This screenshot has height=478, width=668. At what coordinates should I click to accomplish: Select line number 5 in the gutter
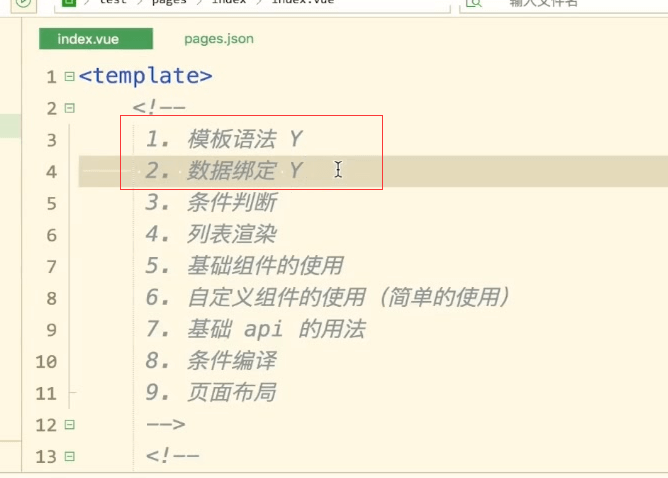52,204
